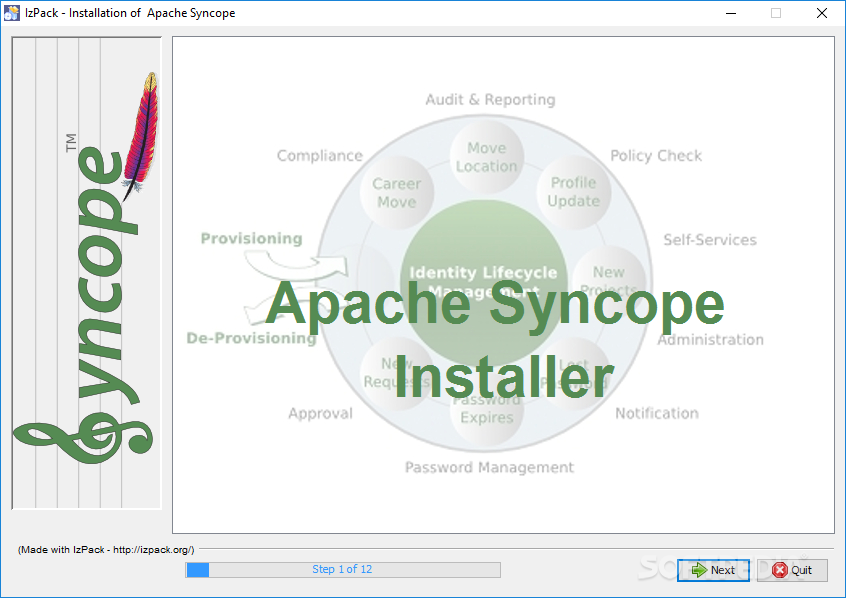
Task: Click the window title 'IzPack - Installation of Apache Syncope'
Action: pyautogui.click(x=130, y=13)
